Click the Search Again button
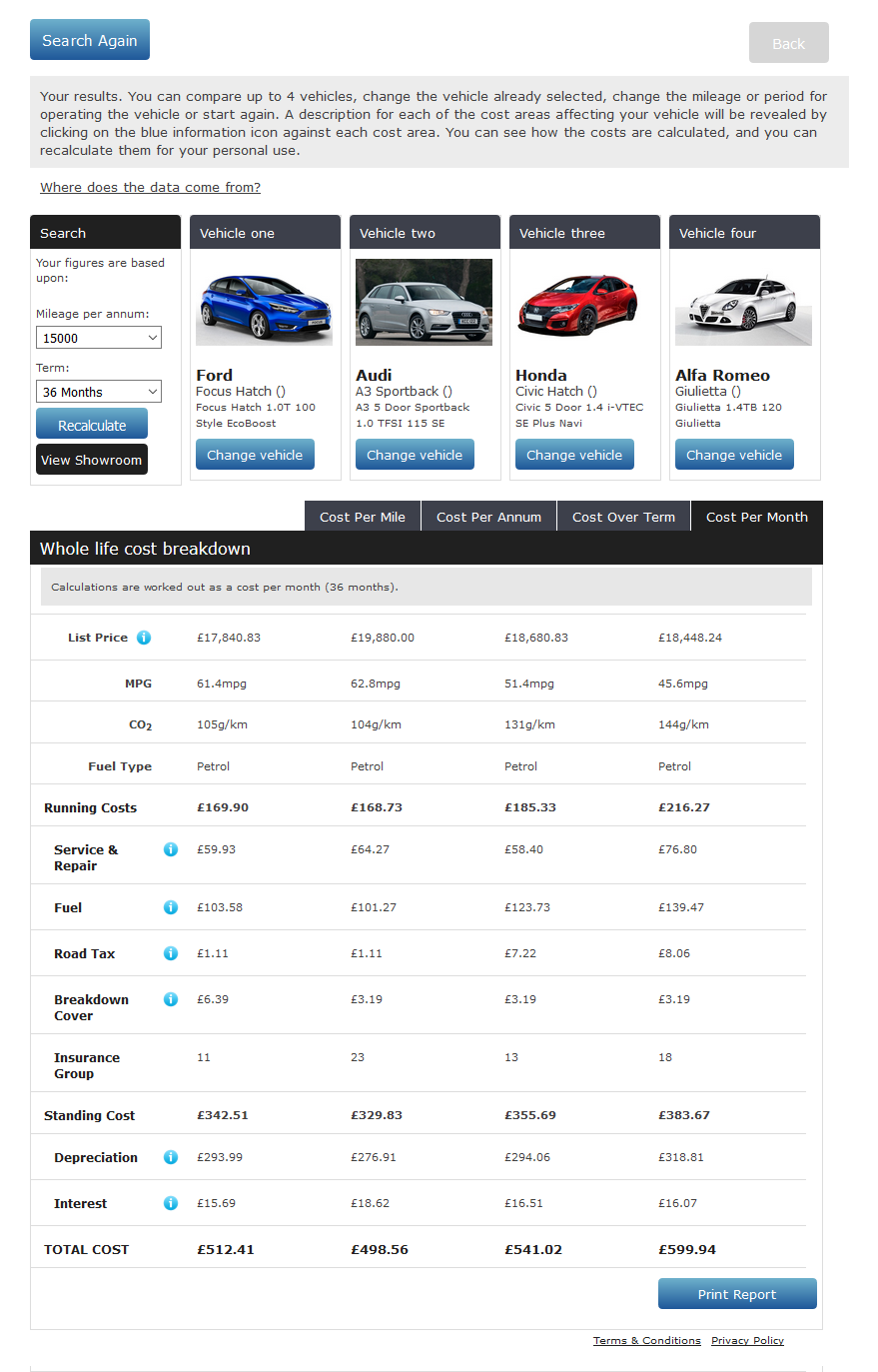The height and width of the screenshot is (1372, 878). pos(90,40)
